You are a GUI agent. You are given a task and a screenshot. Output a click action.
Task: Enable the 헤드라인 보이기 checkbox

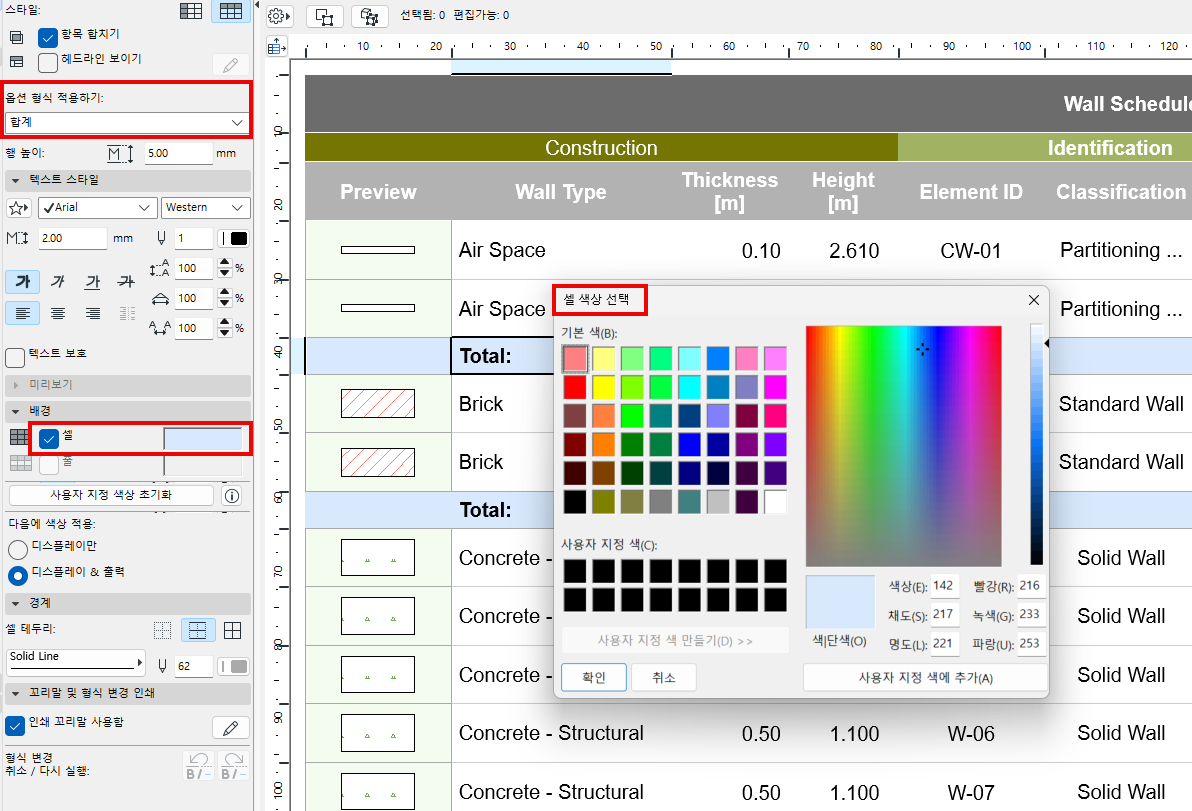(48, 63)
